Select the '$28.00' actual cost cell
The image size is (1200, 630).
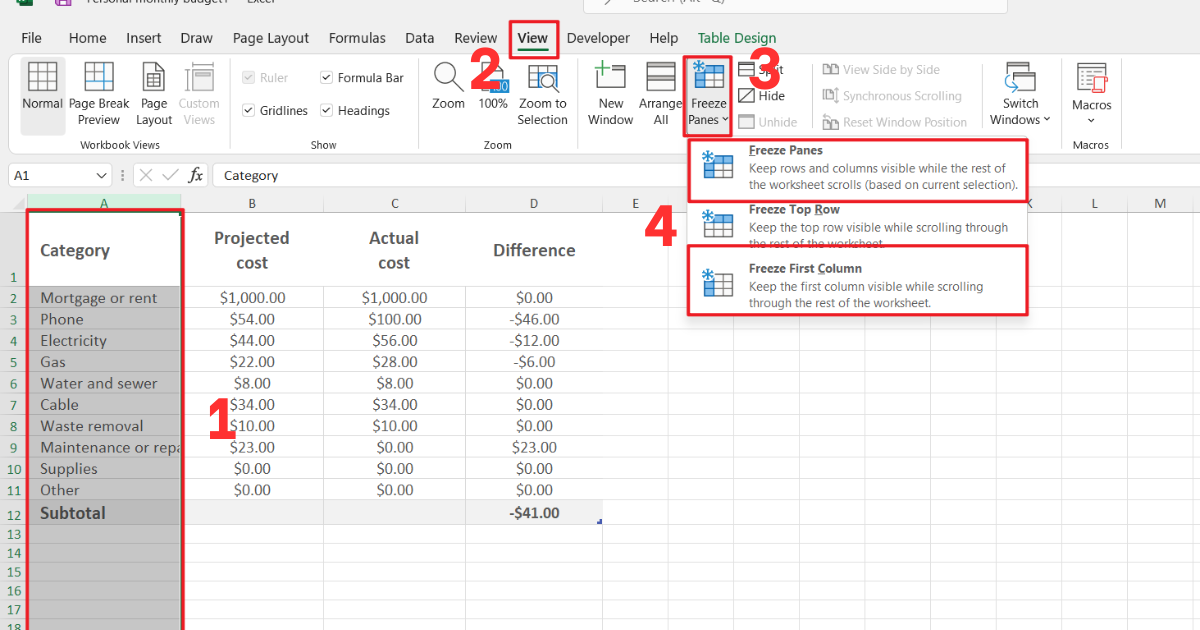tap(394, 362)
